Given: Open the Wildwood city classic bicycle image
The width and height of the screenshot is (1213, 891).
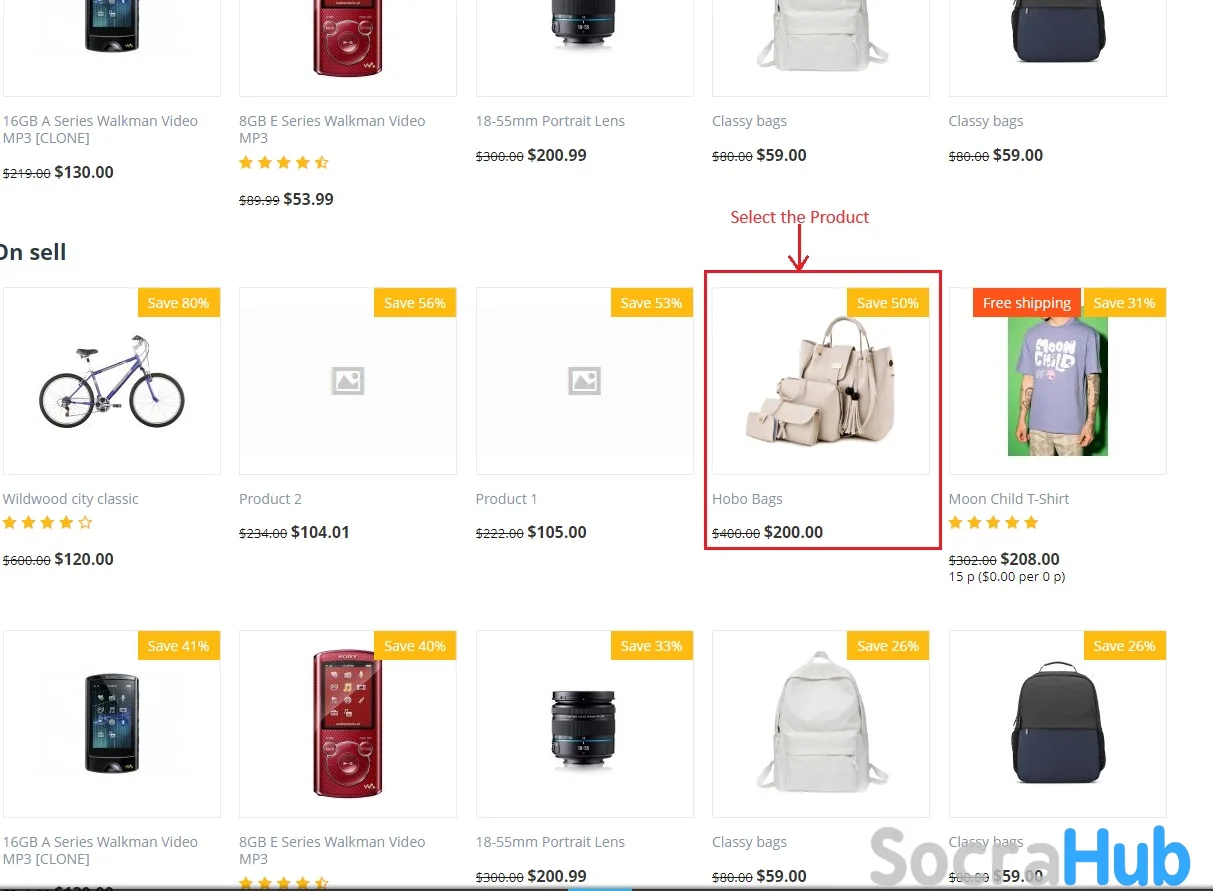Looking at the screenshot, I should 112,382.
